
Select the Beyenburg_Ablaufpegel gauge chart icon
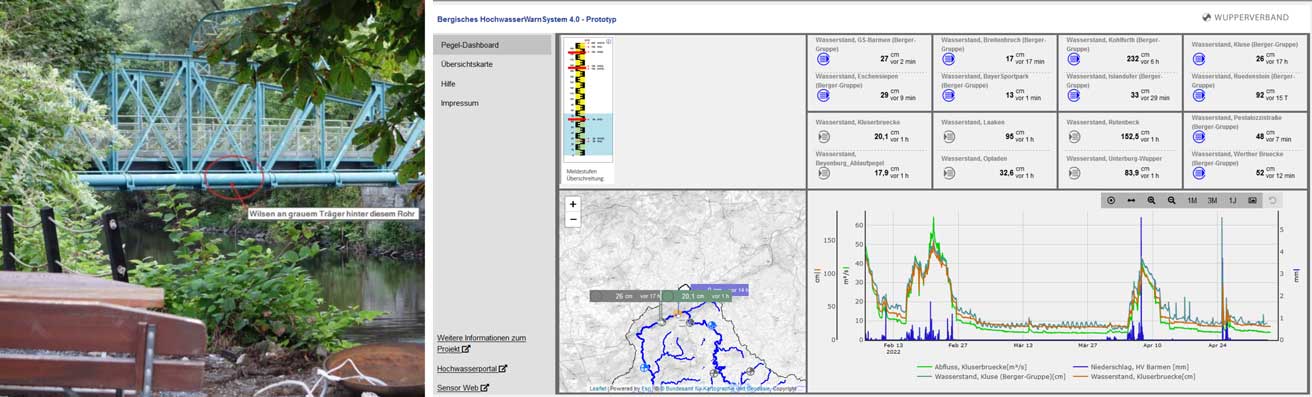[x=823, y=173]
